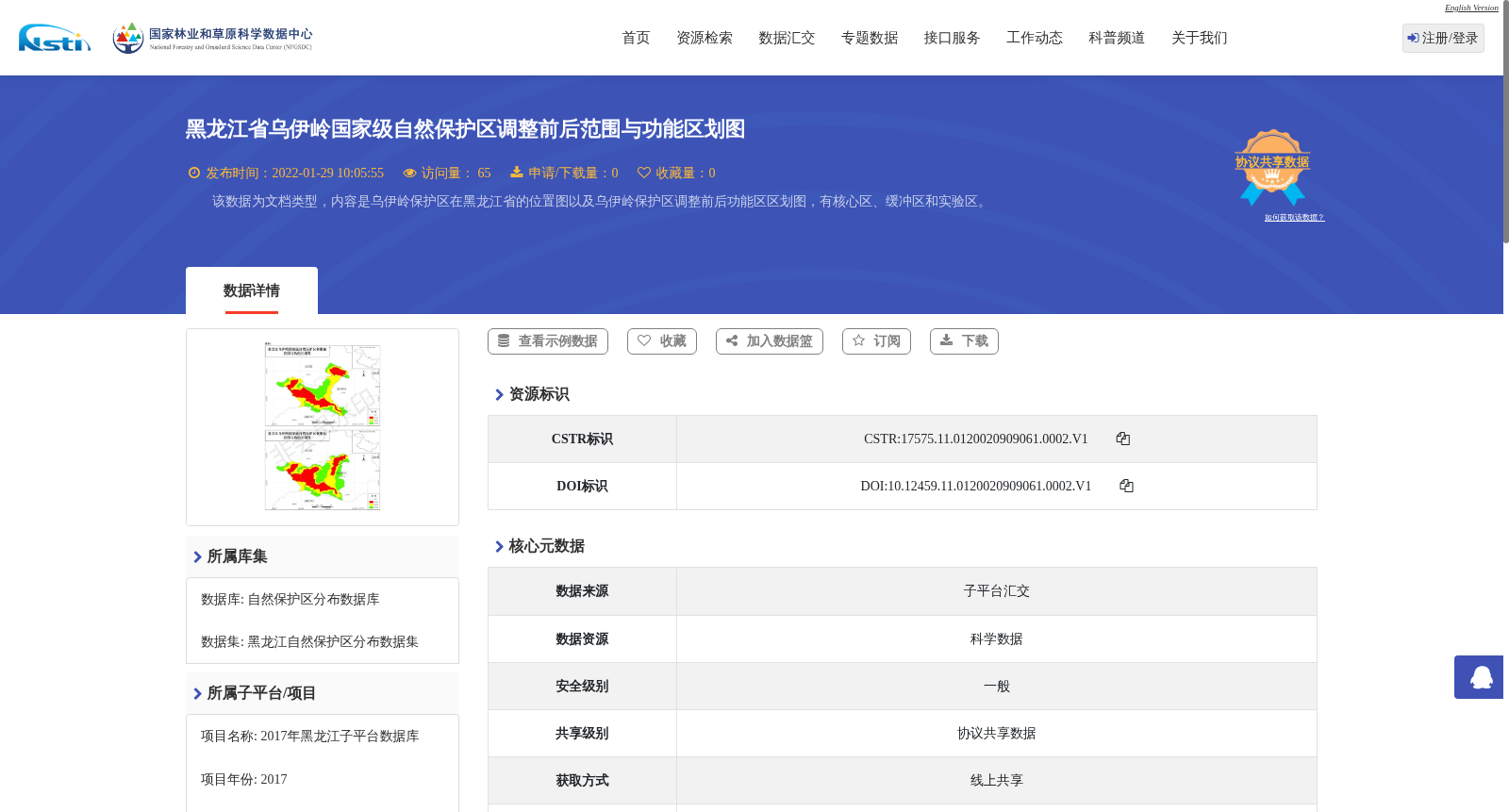
Task: Select CSTR:17575.11.0120020909061.0002.V1 text
Action: click(x=976, y=439)
